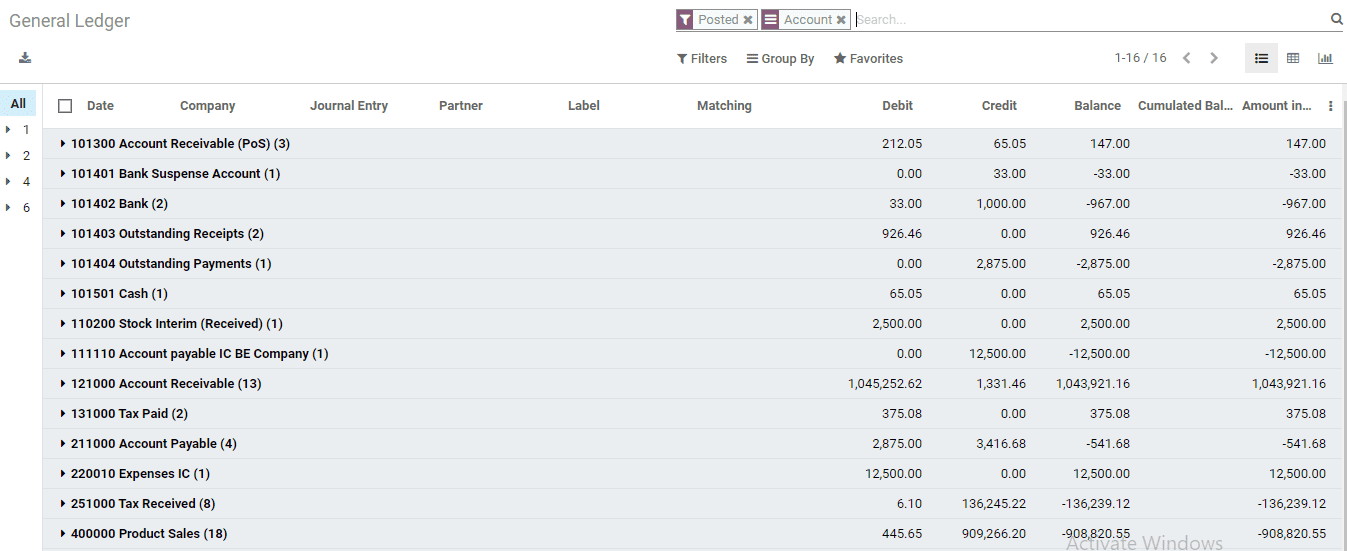Go to next page arrow

(x=1214, y=58)
